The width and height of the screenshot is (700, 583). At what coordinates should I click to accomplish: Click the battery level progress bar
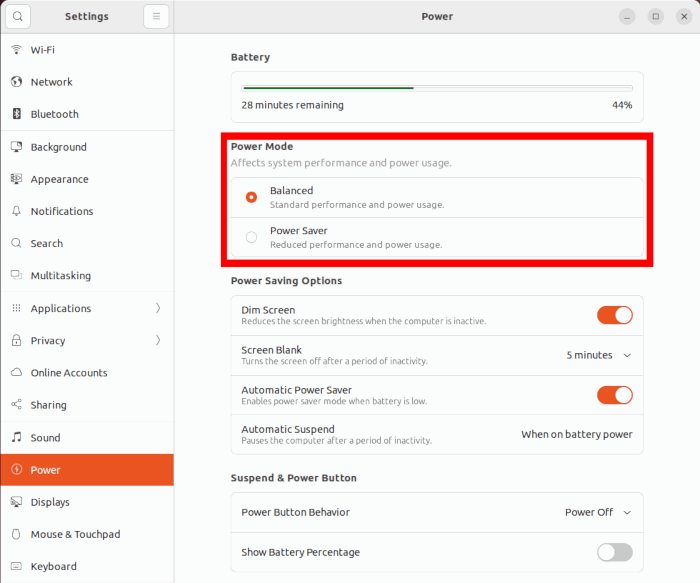437,88
